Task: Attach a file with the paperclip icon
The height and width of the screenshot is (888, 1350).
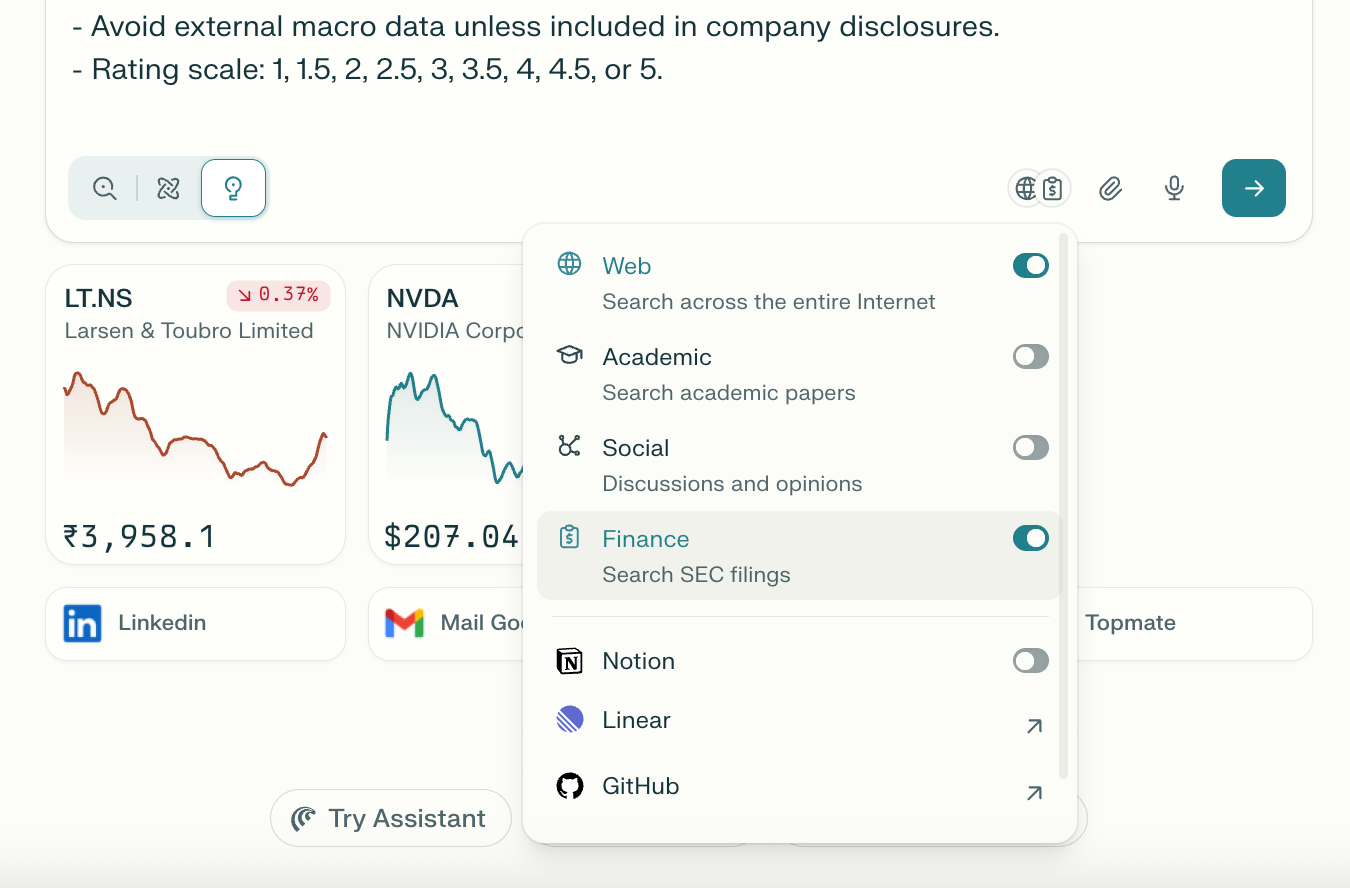Action: tap(1110, 188)
